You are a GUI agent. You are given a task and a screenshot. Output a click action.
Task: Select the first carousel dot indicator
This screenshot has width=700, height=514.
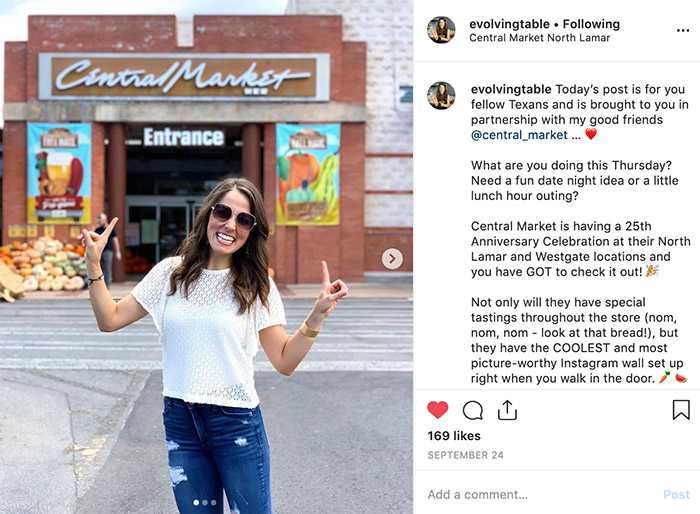pyautogui.click(x=196, y=502)
